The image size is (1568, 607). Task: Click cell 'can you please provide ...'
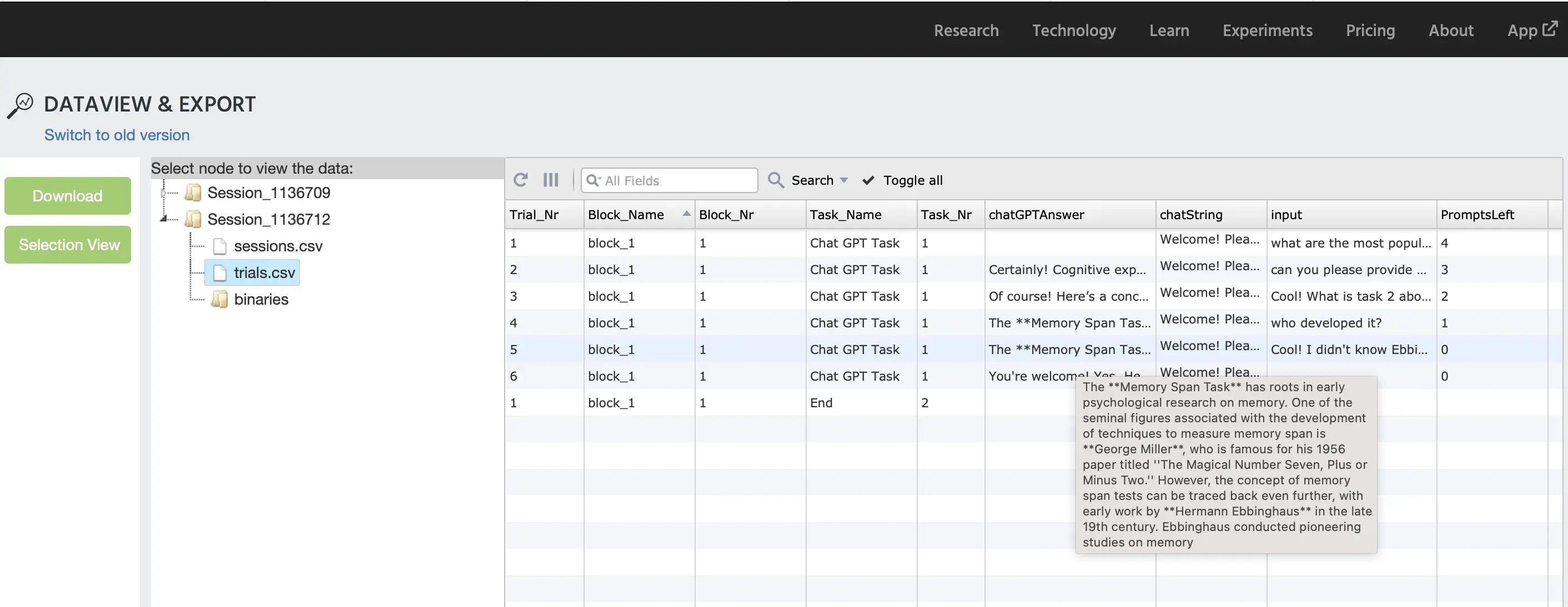point(1351,270)
